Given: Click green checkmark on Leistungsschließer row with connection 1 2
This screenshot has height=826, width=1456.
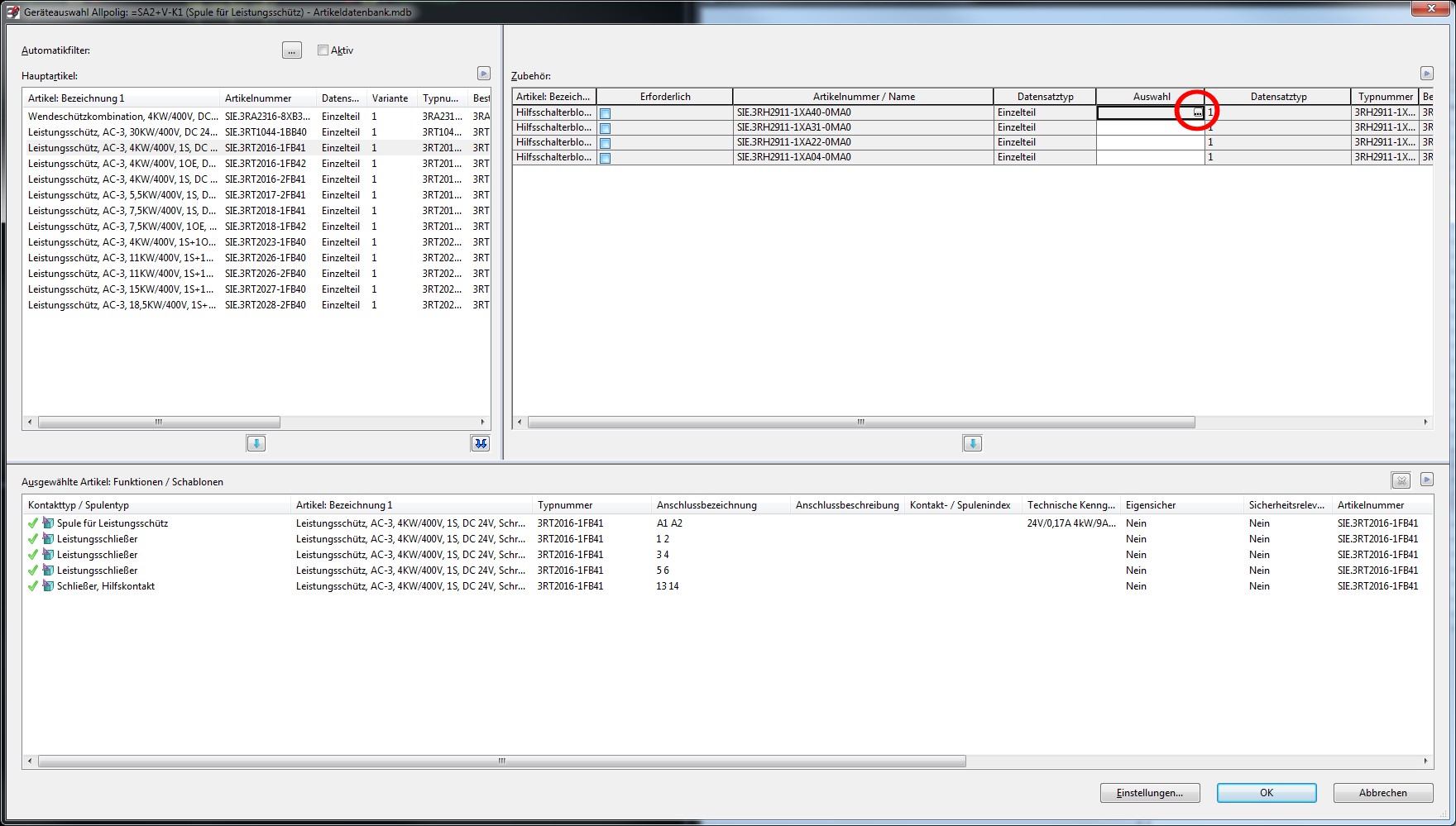Looking at the screenshot, I should click(x=33, y=539).
